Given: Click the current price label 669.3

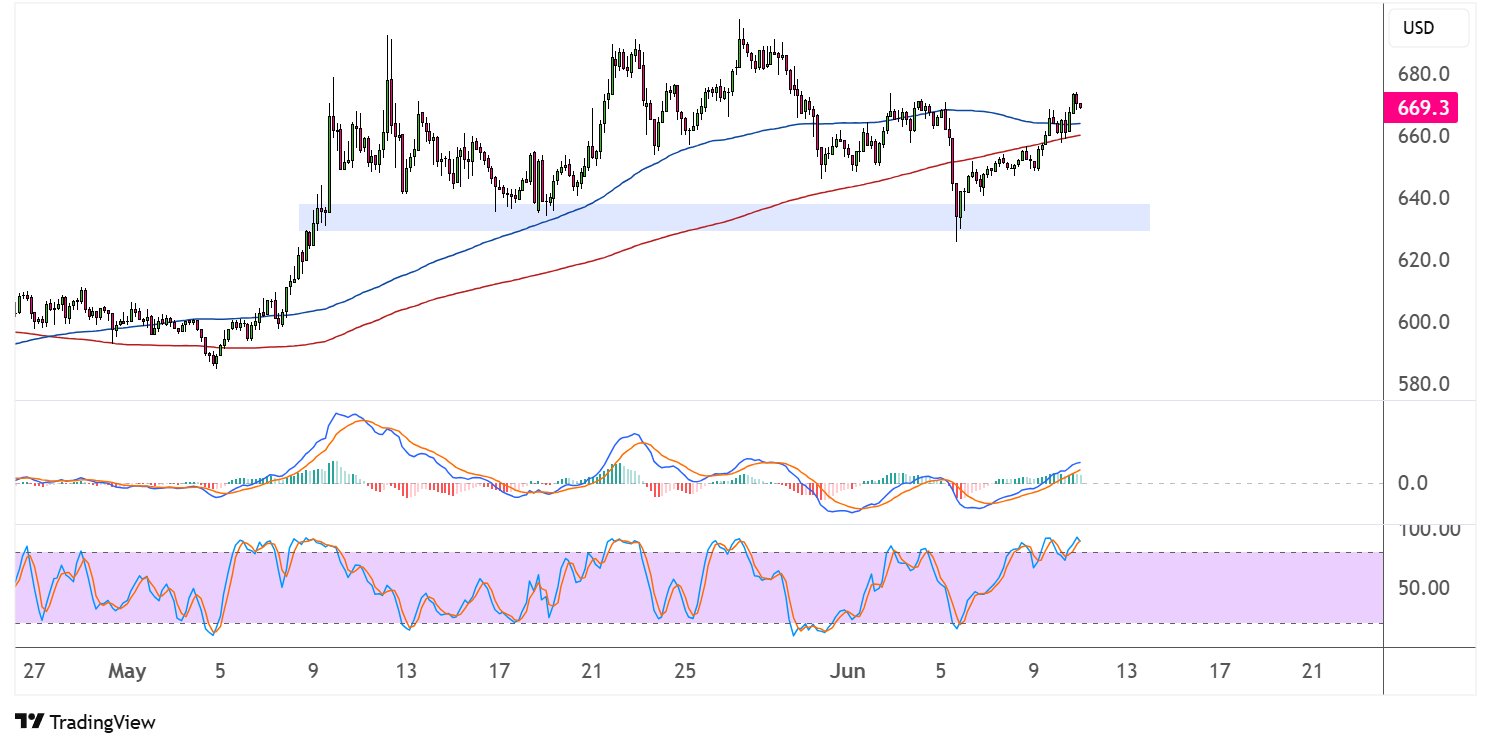Looking at the screenshot, I should pyautogui.click(x=1420, y=107).
